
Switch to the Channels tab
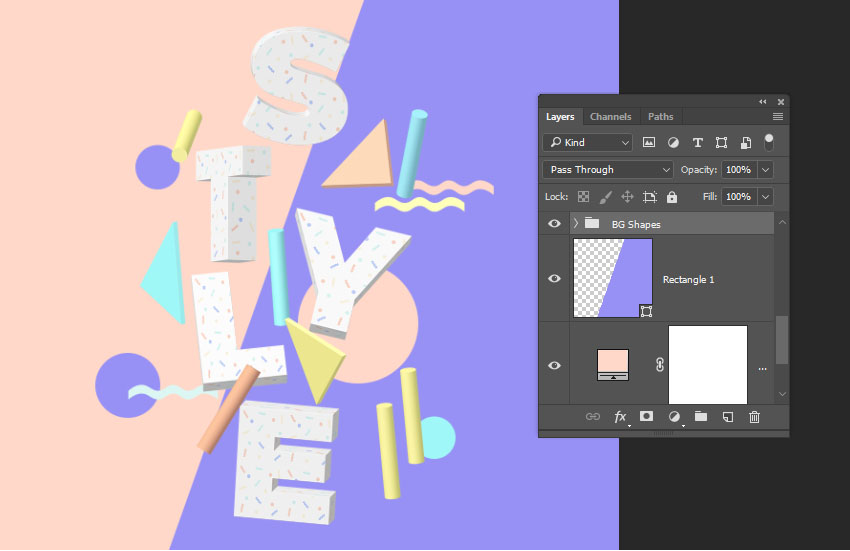click(610, 117)
